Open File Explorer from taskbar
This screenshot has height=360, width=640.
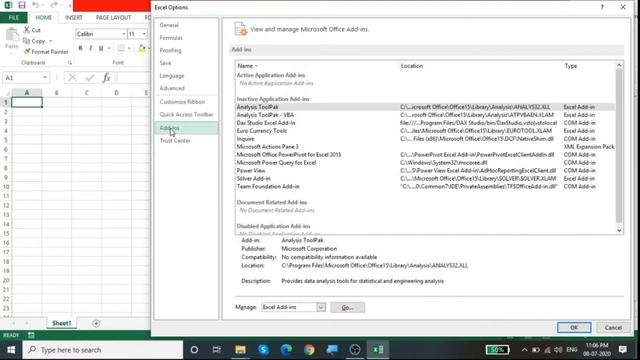point(240,350)
